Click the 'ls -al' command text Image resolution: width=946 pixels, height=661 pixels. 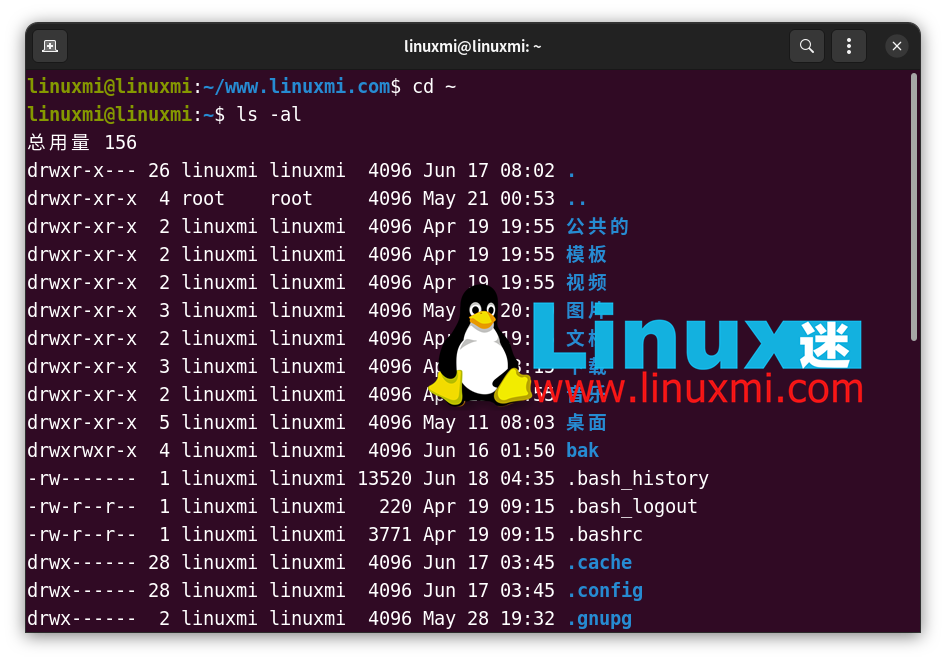point(268,114)
